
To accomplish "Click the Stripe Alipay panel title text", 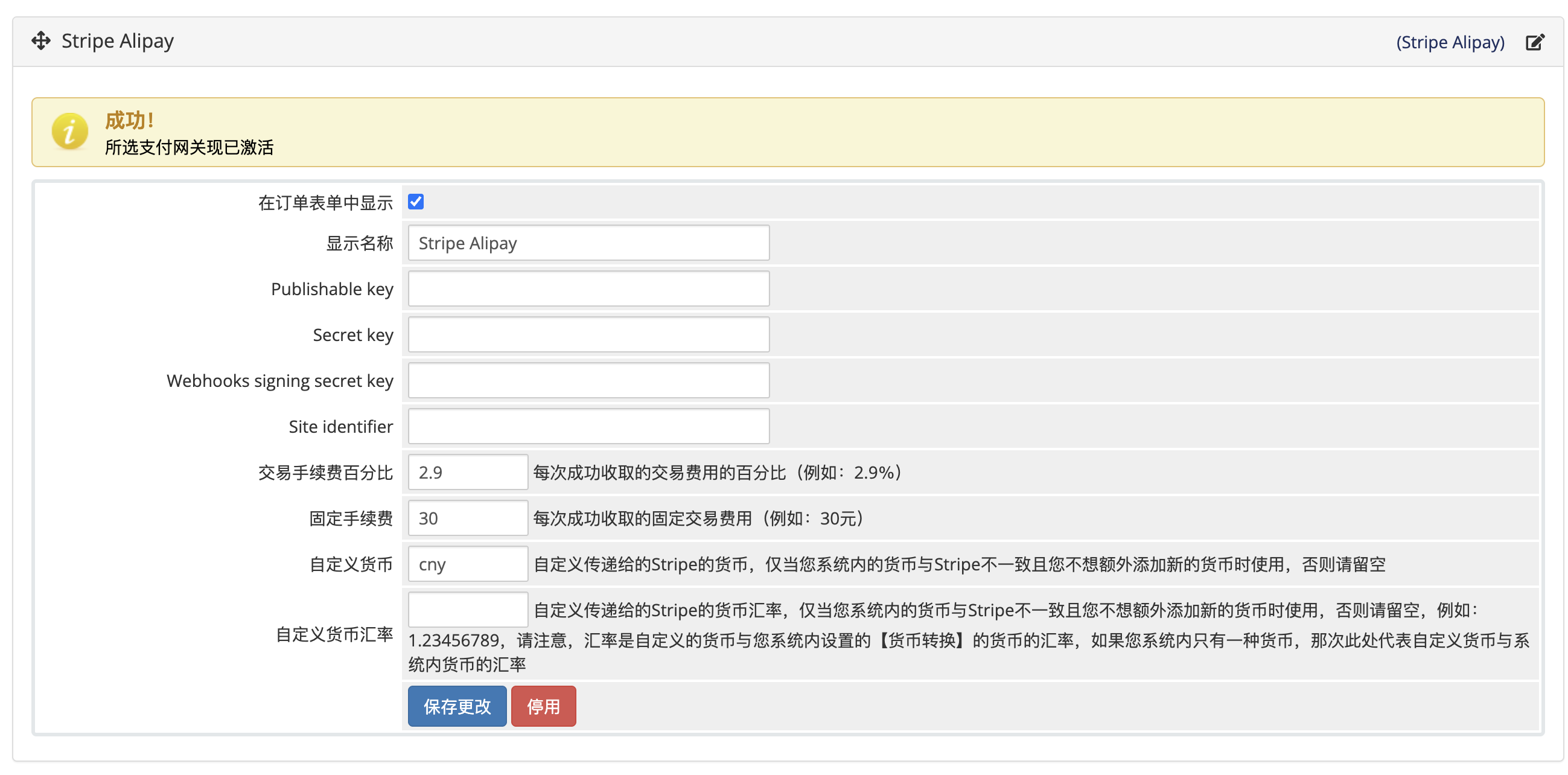I will click(117, 40).
